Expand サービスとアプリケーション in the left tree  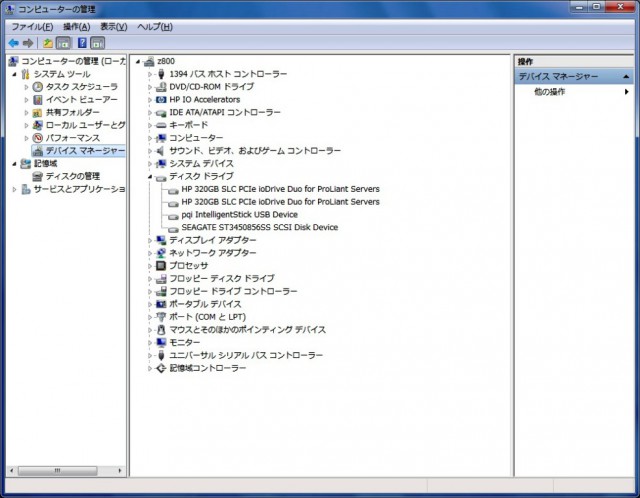click(15, 189)
